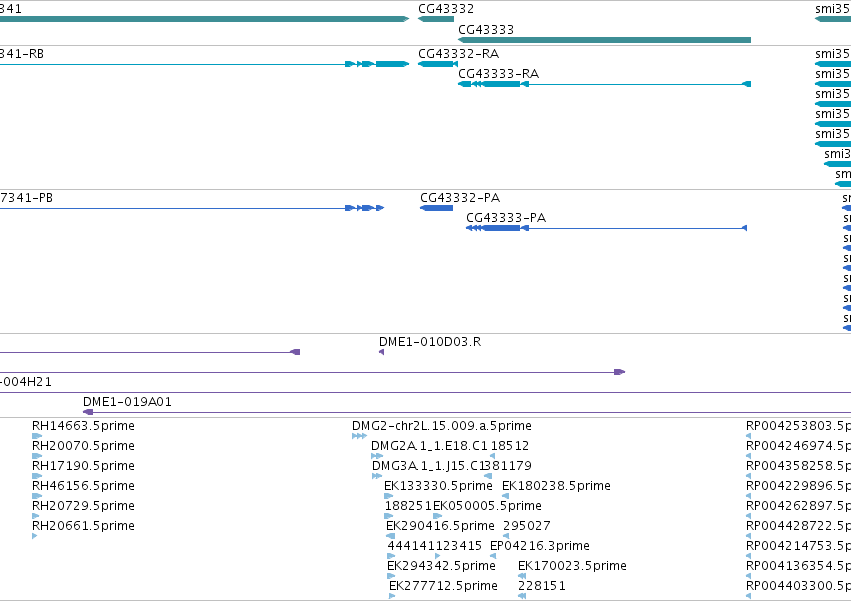Click the RP004136354 EST label

798,566
